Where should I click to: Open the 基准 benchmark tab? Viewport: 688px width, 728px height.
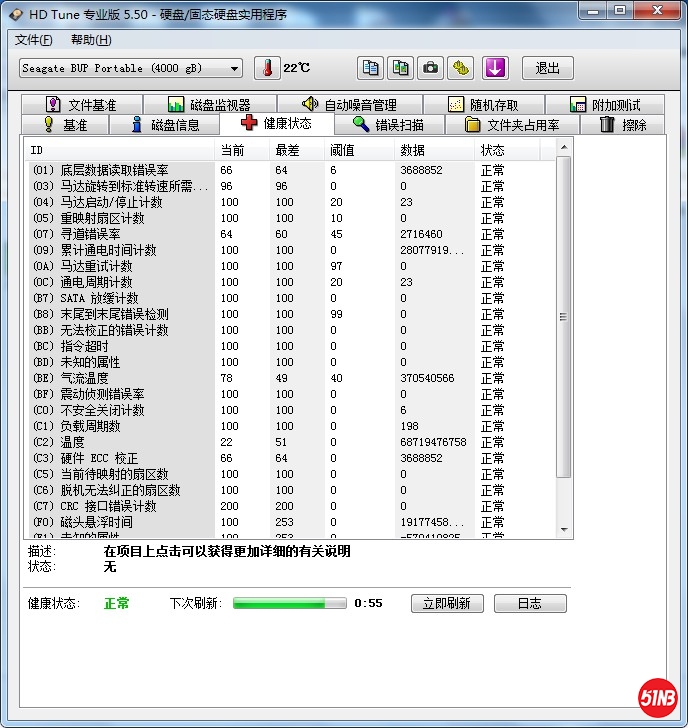pyautogui.click(x=64, y=125)
